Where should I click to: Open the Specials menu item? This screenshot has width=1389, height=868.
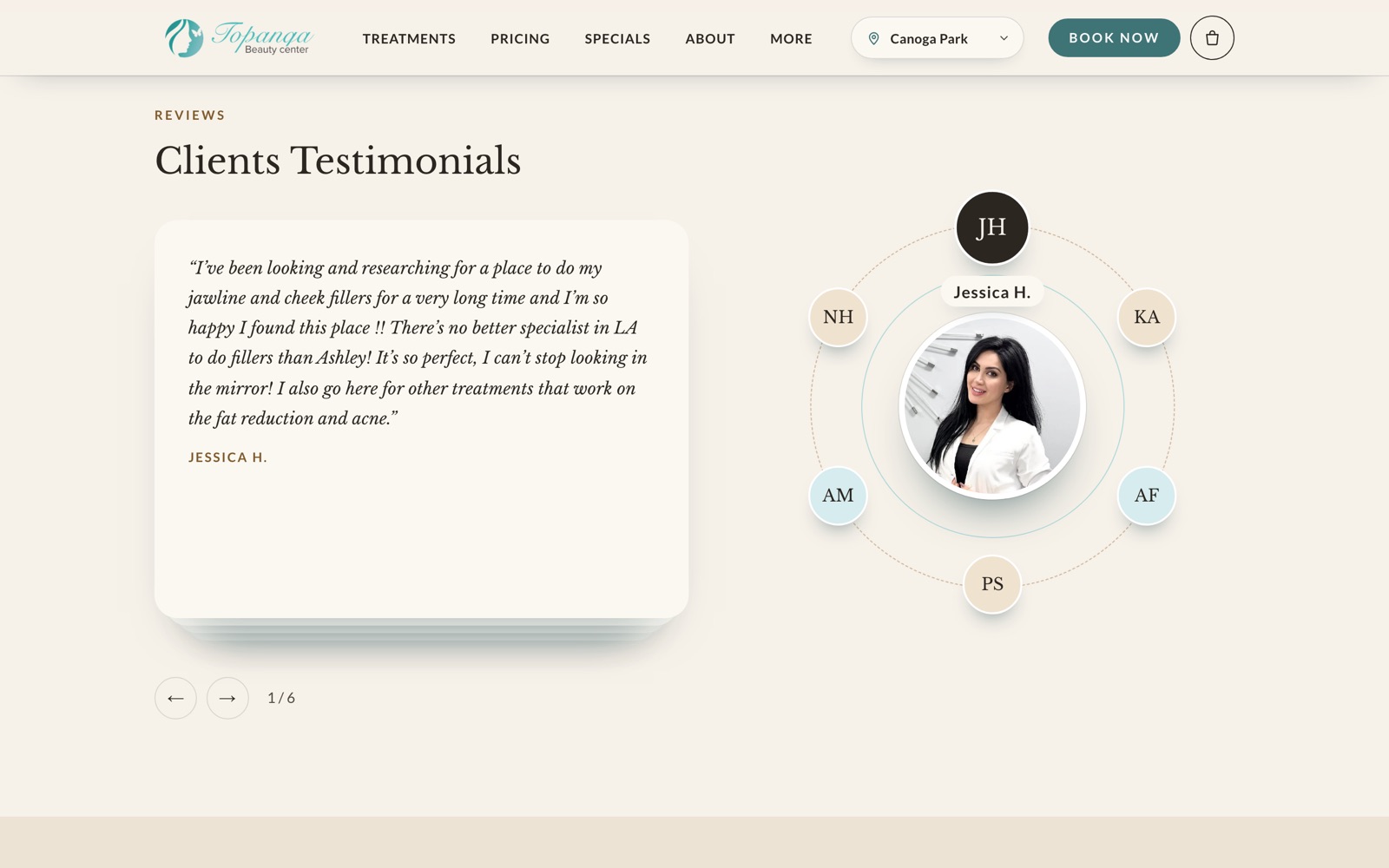tap(617, 39)
